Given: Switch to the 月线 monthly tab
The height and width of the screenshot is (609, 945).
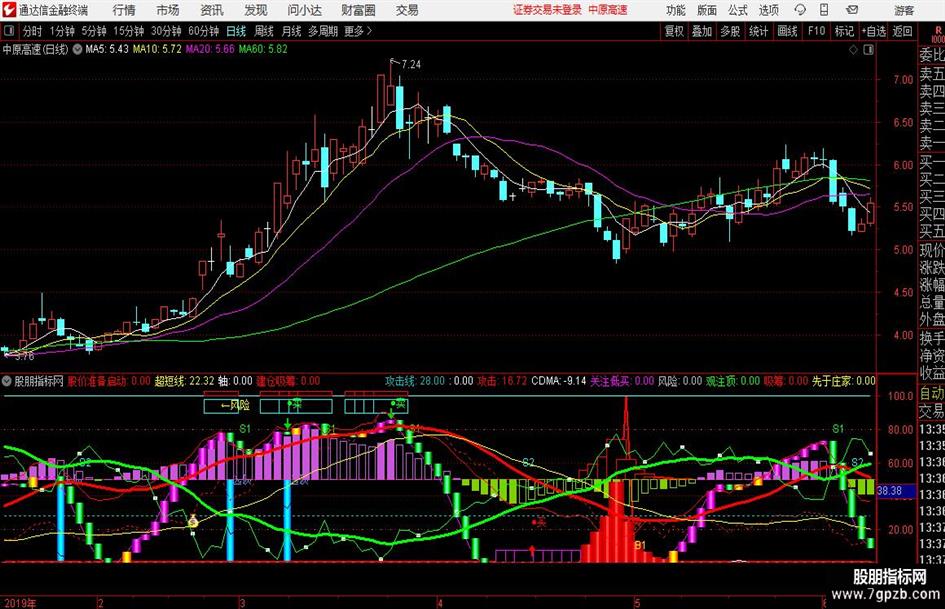Looking at the screenshot, I should pyautogui.click(x=291, y=31).
